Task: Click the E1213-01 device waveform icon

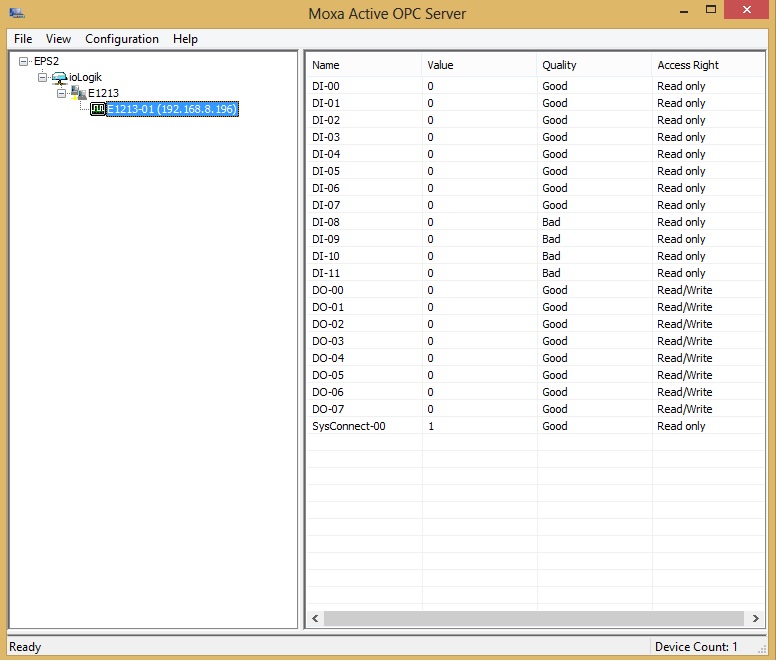Action: click(98, 109)
